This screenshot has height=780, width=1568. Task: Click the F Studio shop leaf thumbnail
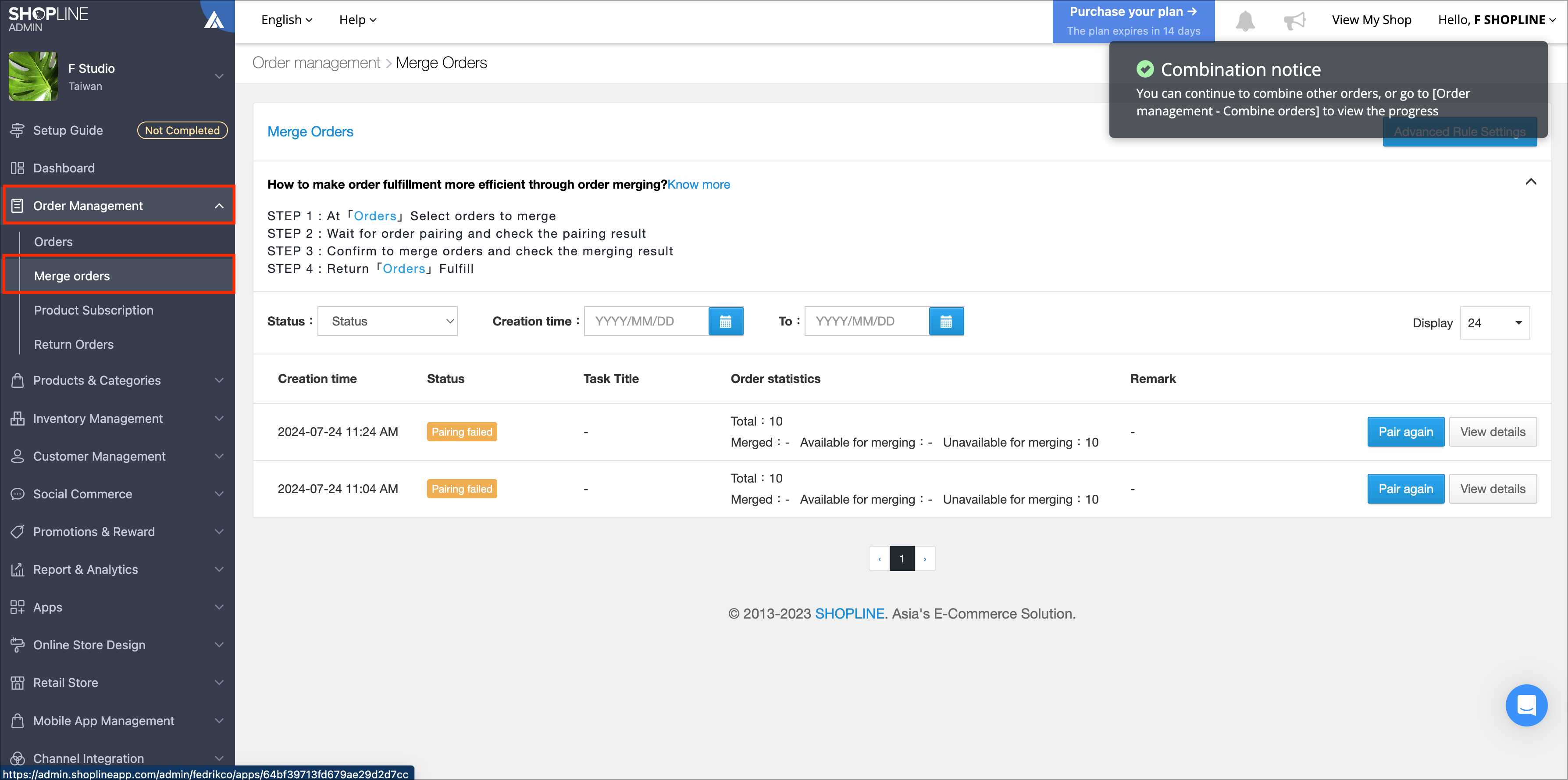(33, 76)
